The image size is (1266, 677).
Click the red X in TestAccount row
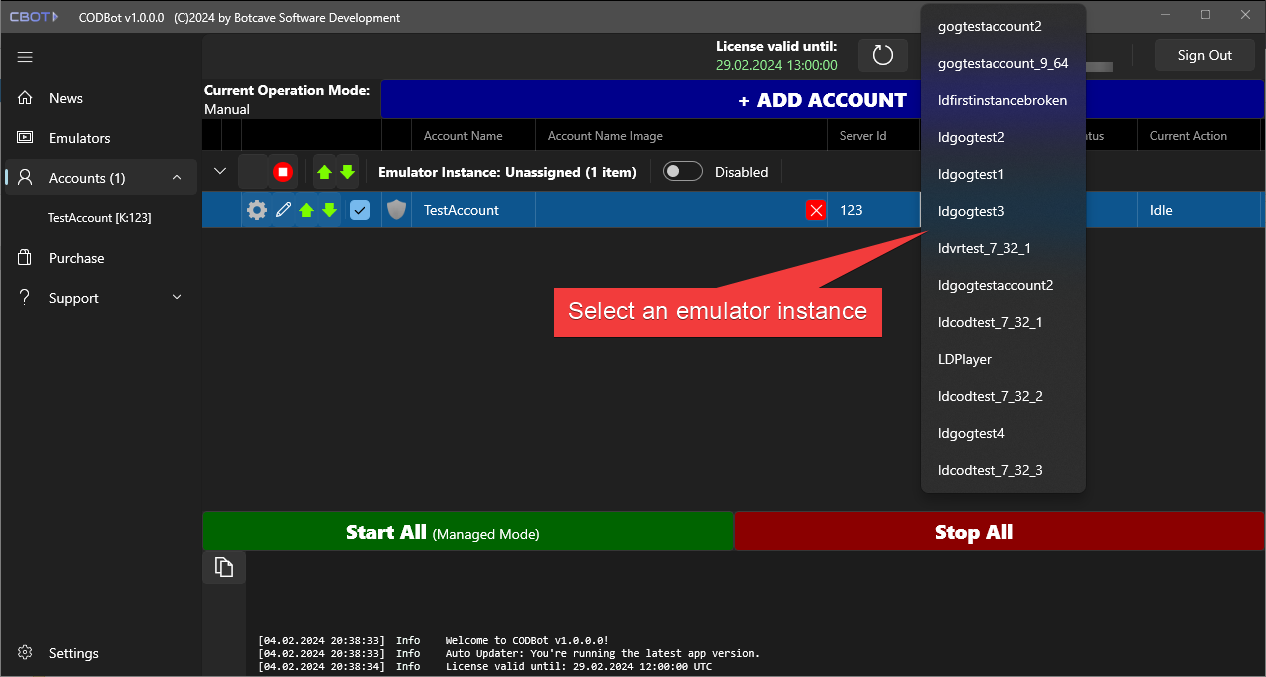pyautogui.click(x=816, y=210)
